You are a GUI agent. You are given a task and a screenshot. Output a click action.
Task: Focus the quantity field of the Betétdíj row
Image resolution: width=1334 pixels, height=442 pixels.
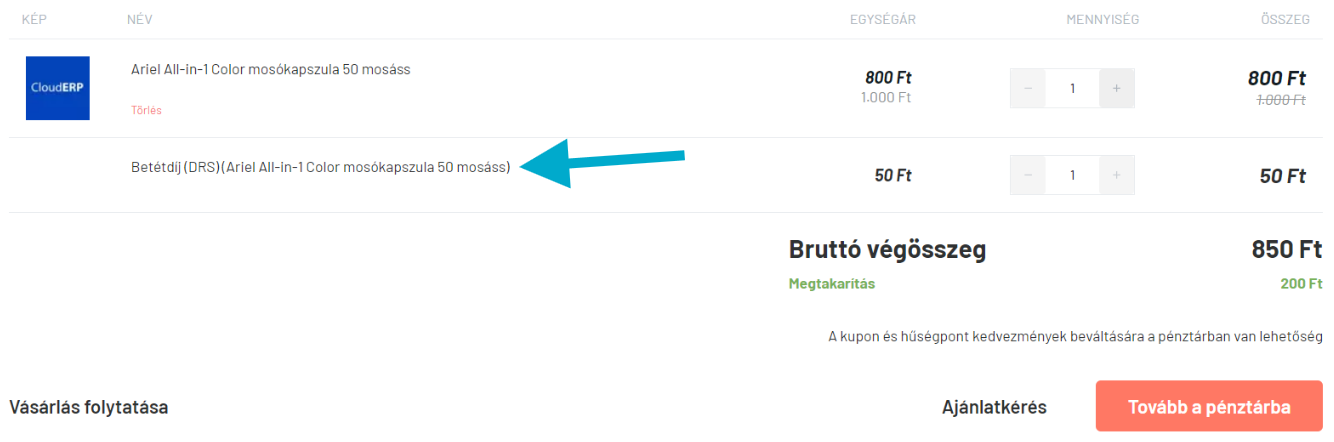1072,175
